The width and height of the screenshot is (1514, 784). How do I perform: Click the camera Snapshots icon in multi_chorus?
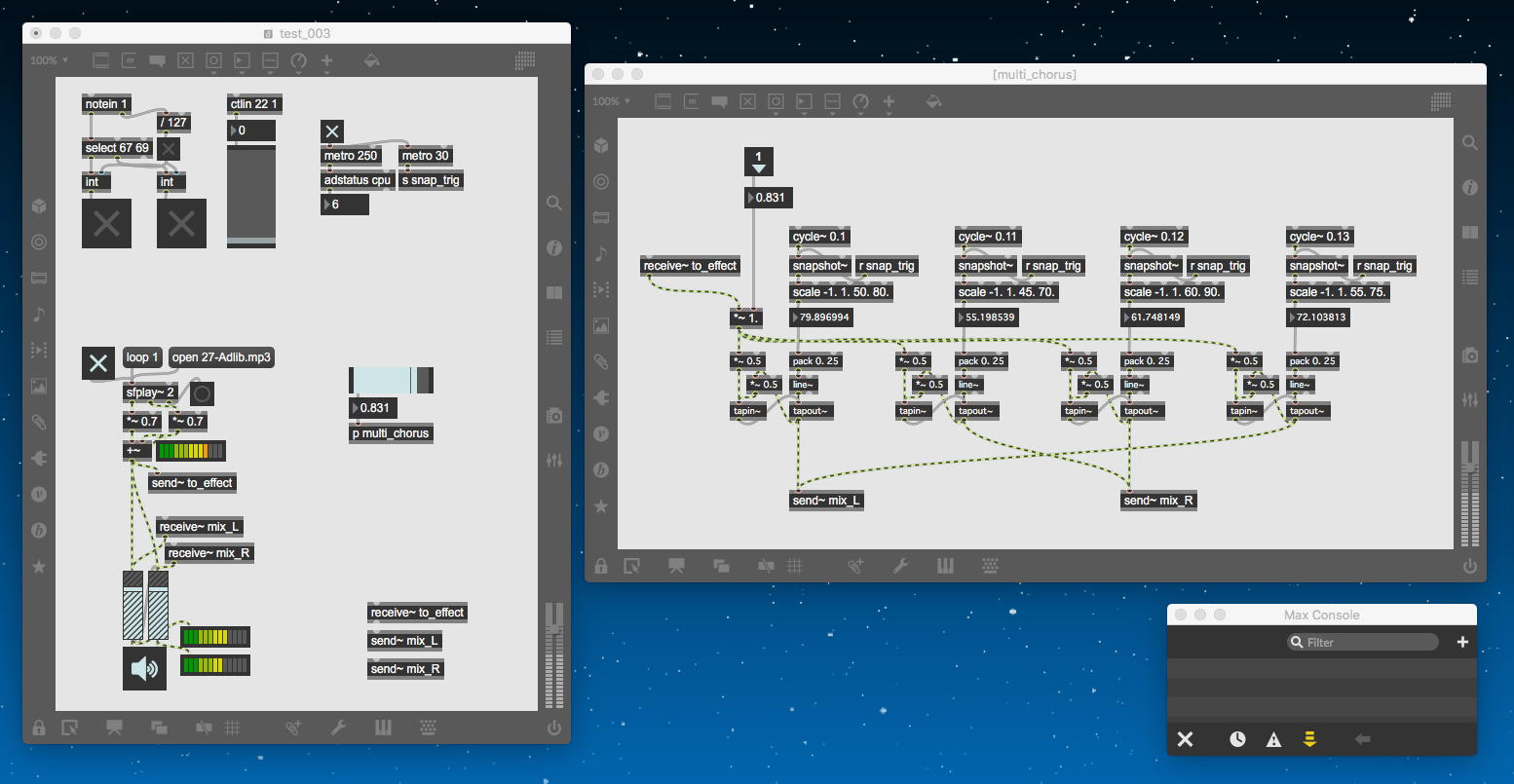[x=1470, y=355]
